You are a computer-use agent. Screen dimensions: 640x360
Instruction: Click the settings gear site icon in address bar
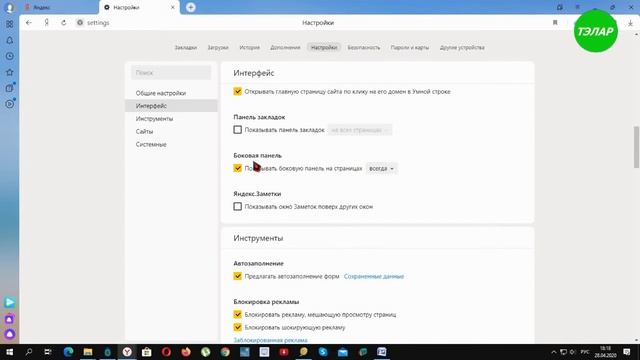[x=80, y=23]
